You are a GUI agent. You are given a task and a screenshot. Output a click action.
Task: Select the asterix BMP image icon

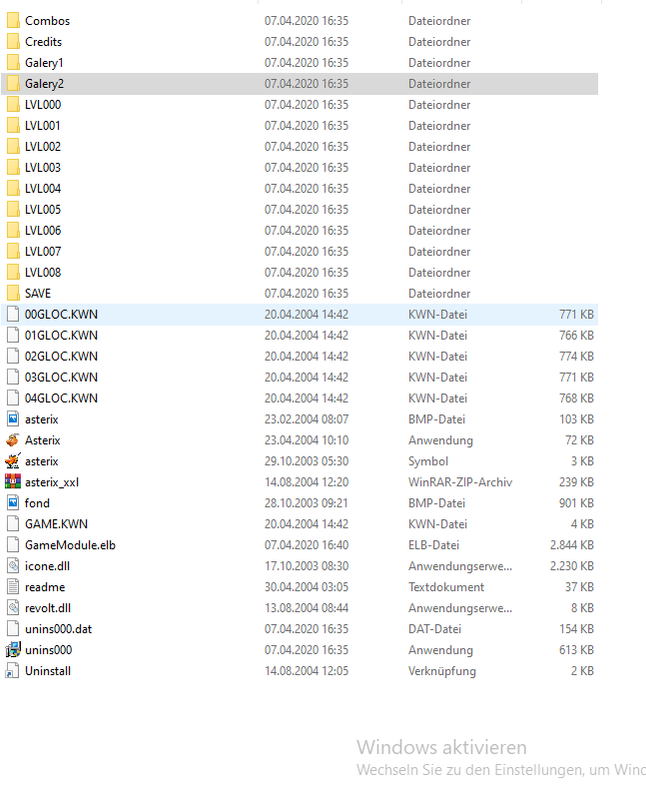13,419
